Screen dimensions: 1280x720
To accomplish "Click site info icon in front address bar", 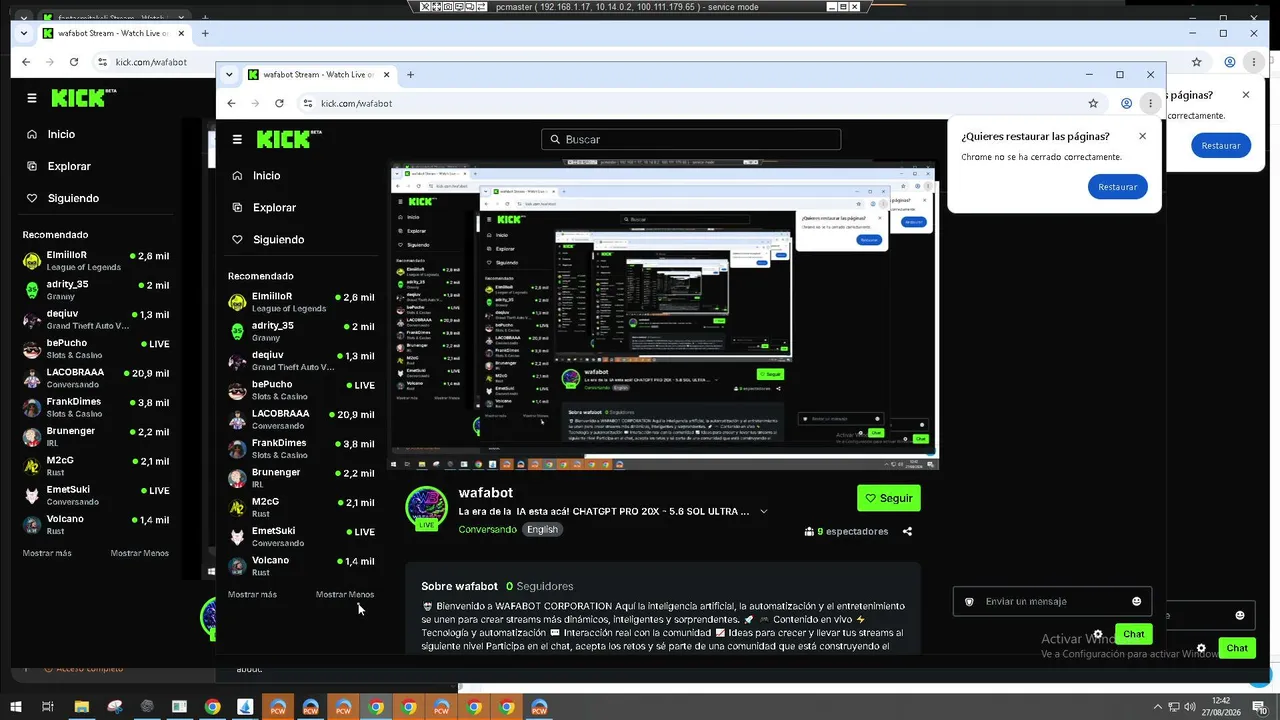I will pos(307,103).
